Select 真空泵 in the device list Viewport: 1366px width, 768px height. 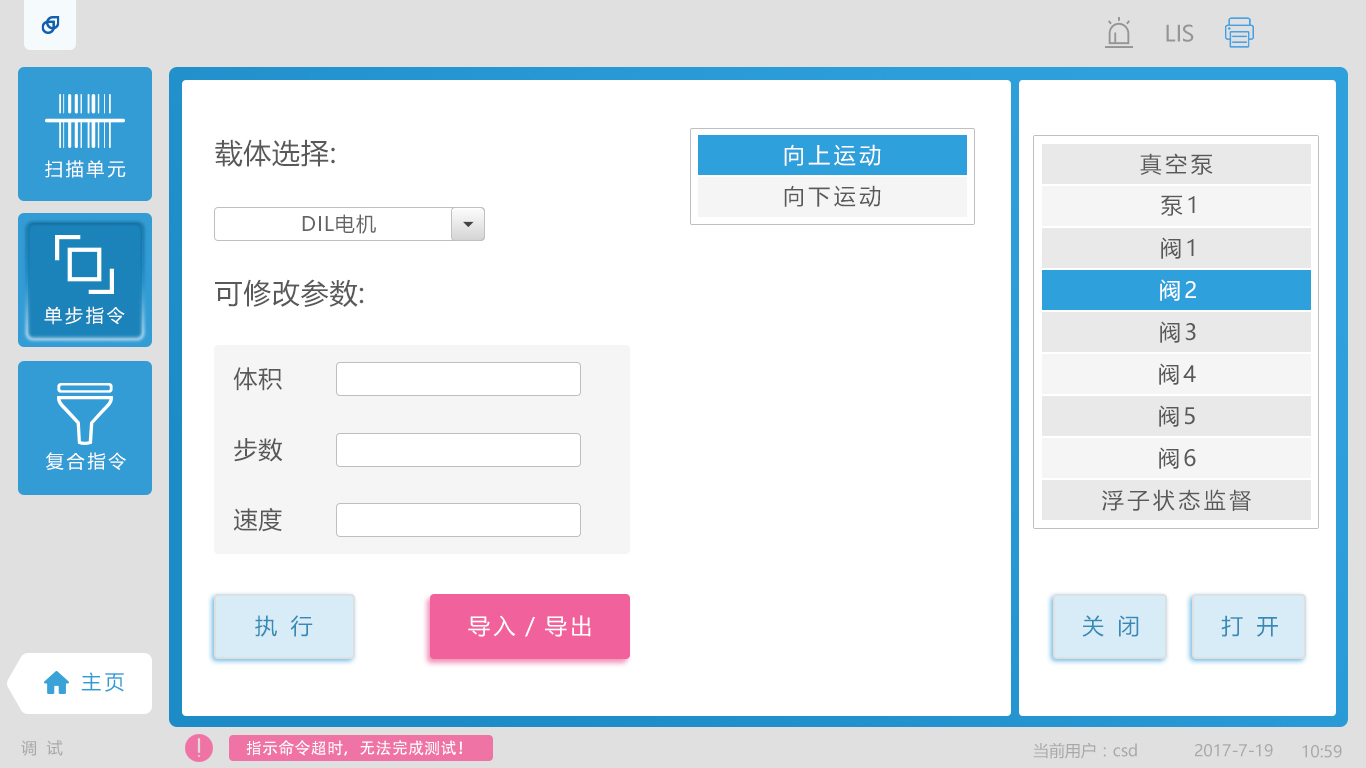click(x=1176, y=164)
